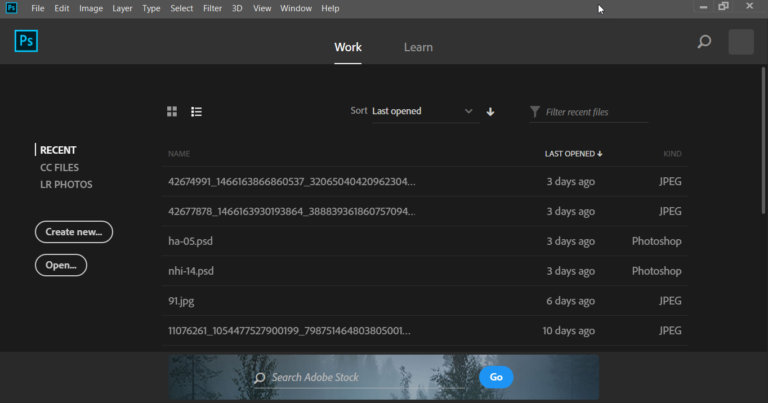The width and height of the screenshot is (768, 403).
Task: Select RECENT in the sidebar
Action: [x=58, y=150]
